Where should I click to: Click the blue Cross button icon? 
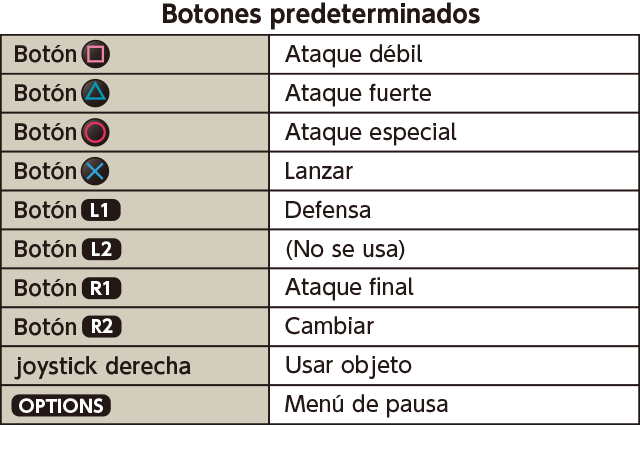click(x=95, y=171)
